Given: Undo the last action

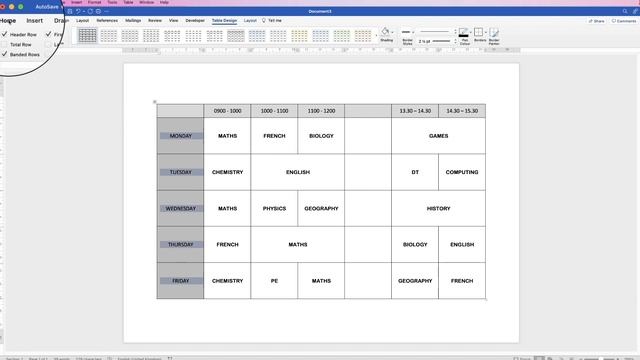Looking at the screenshot, I should click(x=78, y=11).
